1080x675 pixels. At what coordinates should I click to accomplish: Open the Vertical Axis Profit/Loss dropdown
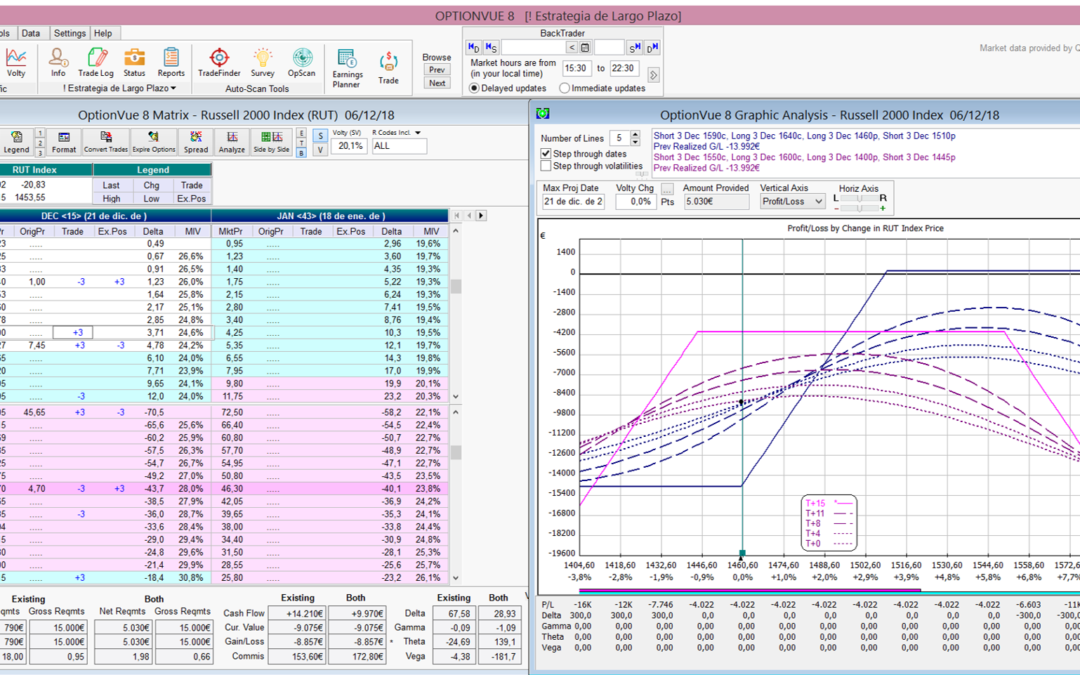coord(818,201)
